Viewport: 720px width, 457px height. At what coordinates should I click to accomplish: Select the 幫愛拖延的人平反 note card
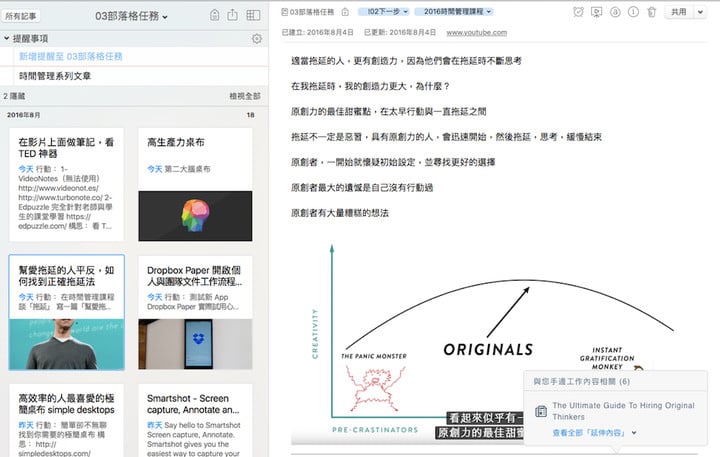[67, 312]
